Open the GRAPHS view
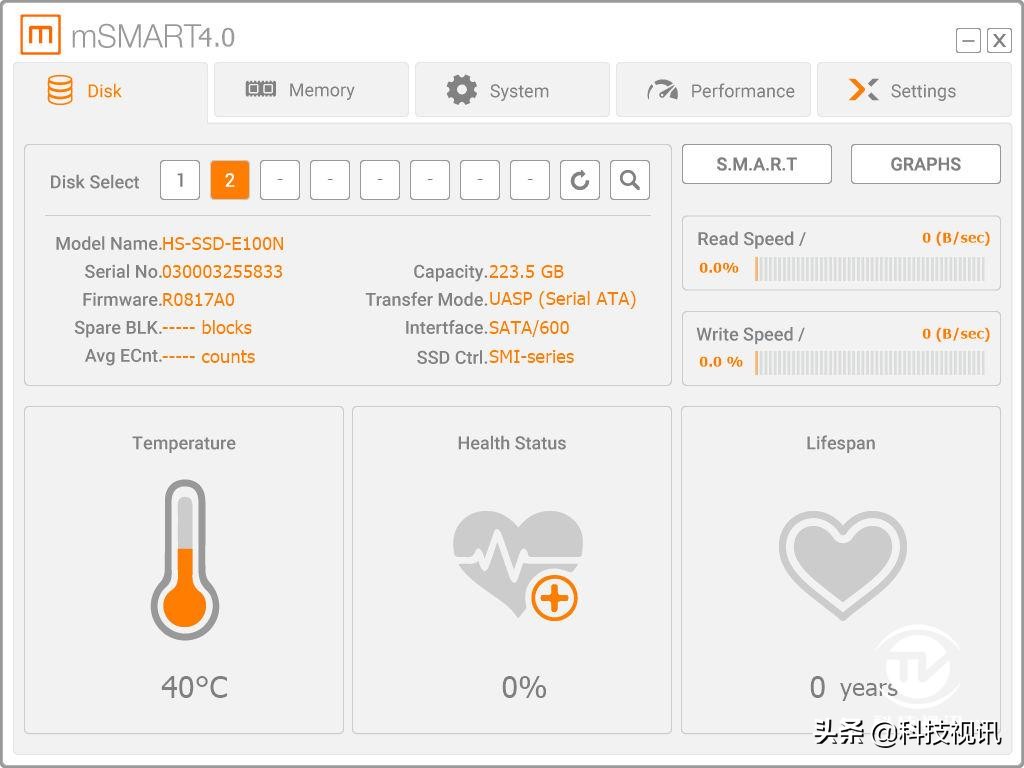Image resolution: width=1024 pixels, height=768 pixels. [925, 164]
